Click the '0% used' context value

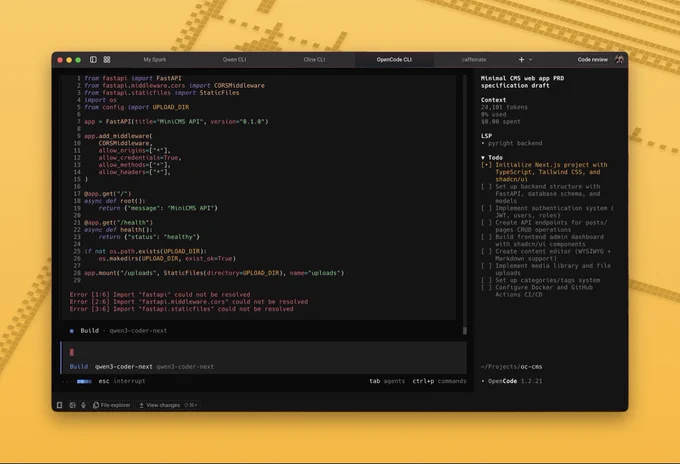tap(494, 114)
